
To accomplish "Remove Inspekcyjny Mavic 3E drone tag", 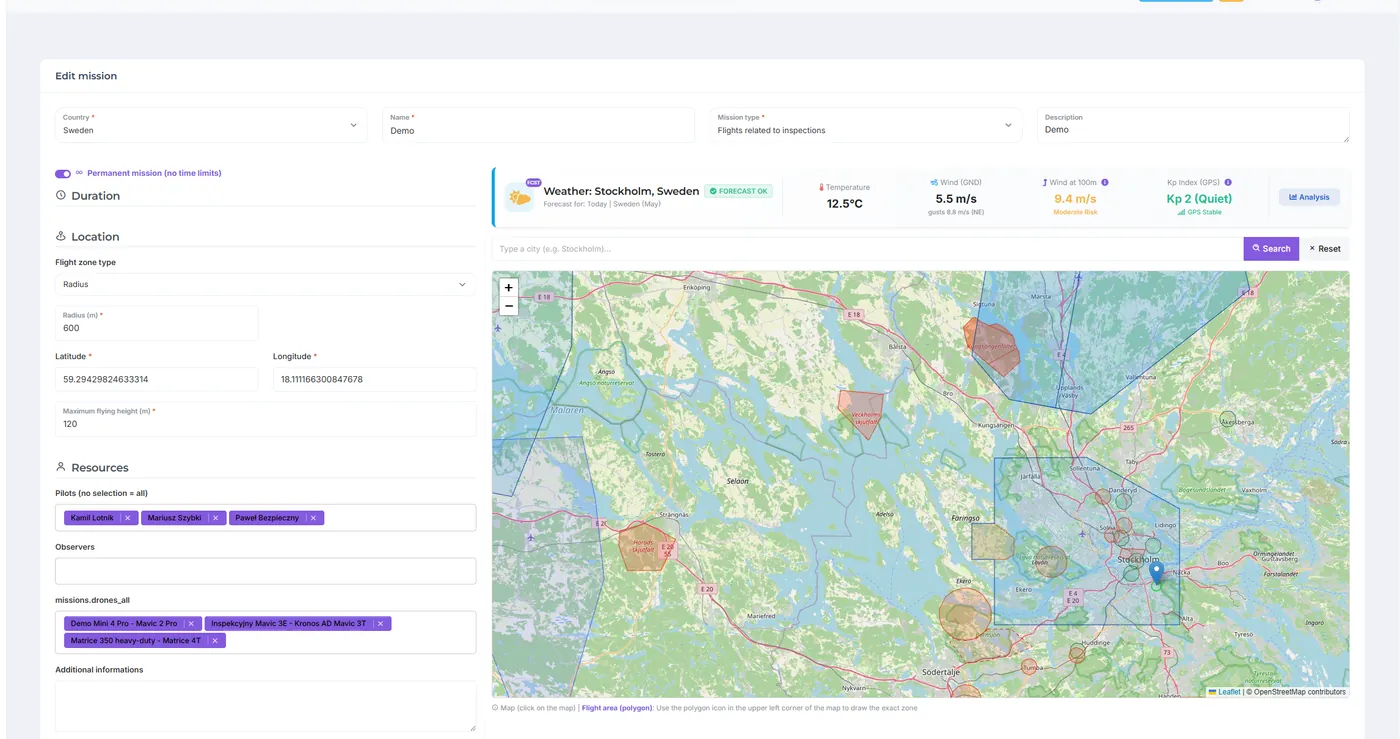I will point(380,623).
